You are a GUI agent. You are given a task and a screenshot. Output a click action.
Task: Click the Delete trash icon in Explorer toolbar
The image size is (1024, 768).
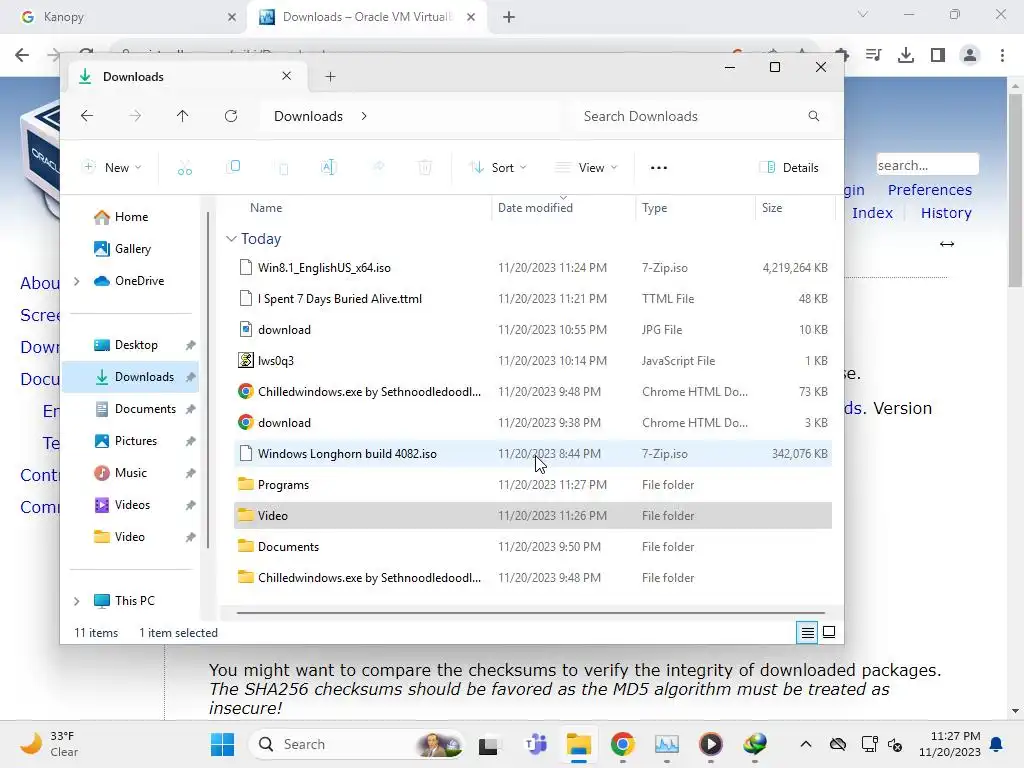coord(424,168)
